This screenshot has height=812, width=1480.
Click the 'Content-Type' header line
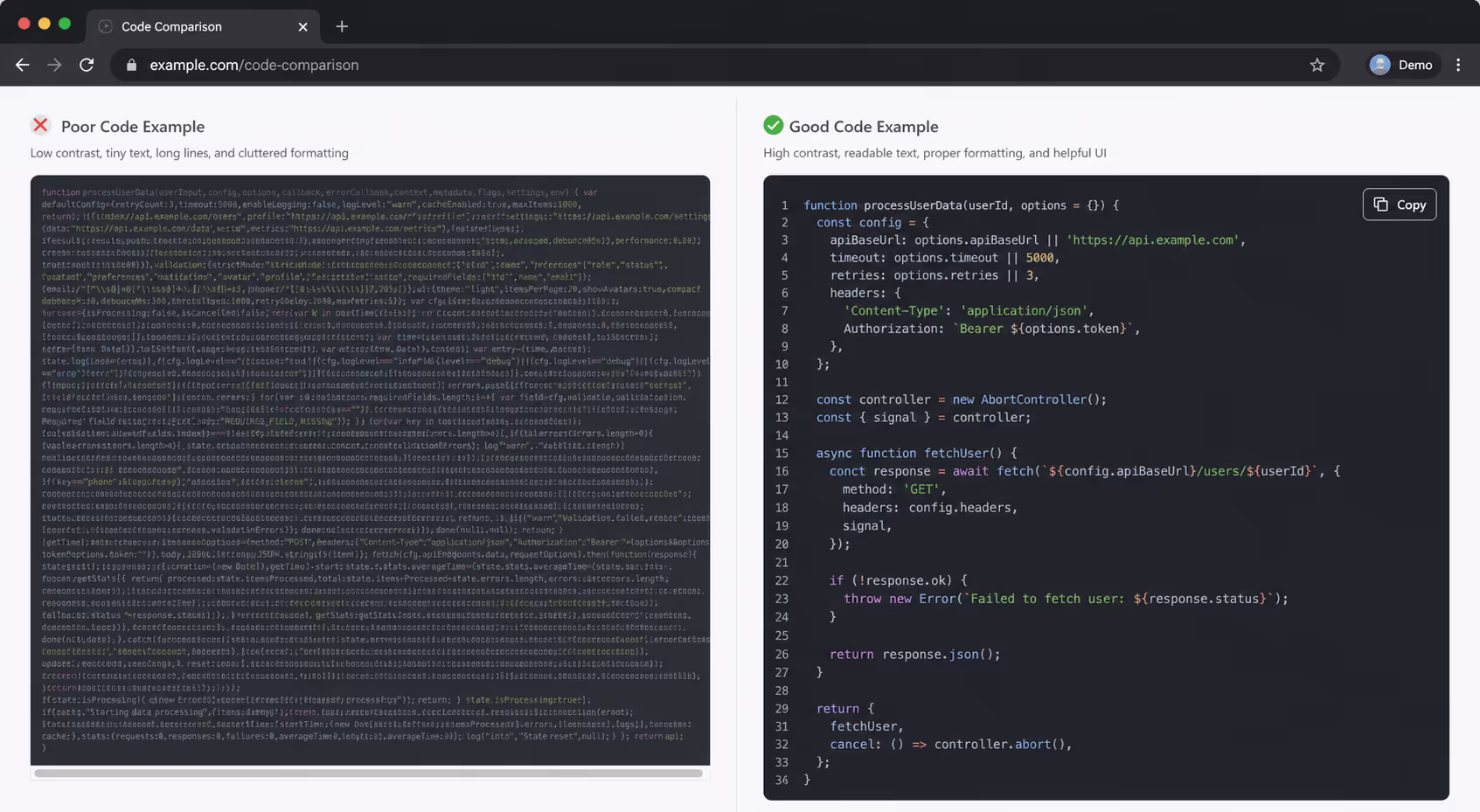[969, 311]
